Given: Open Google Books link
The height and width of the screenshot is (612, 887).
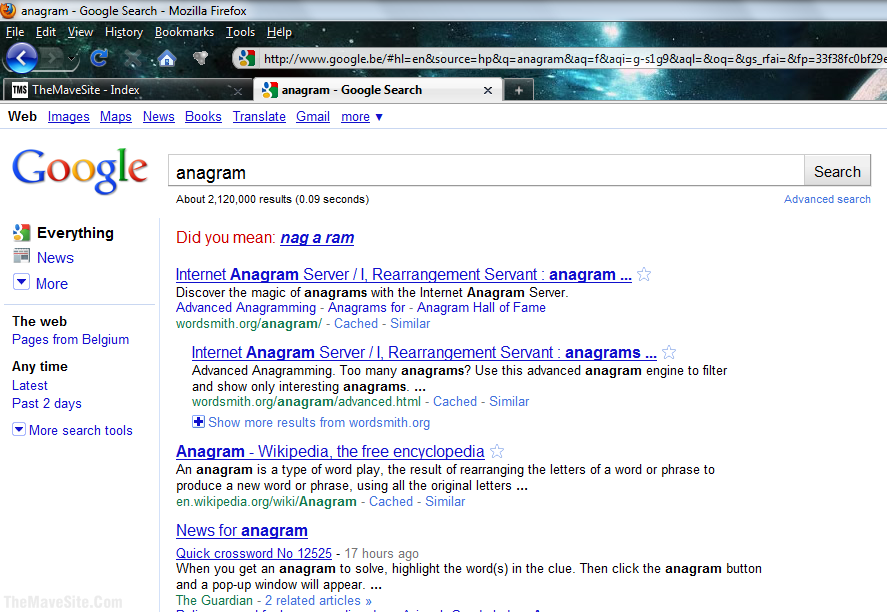Looking at the screenshot, I should tap(203, 117).
